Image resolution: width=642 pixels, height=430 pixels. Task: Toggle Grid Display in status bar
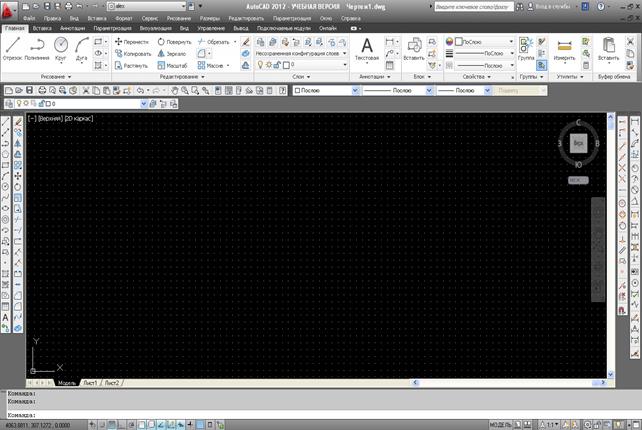click(112, 425)
